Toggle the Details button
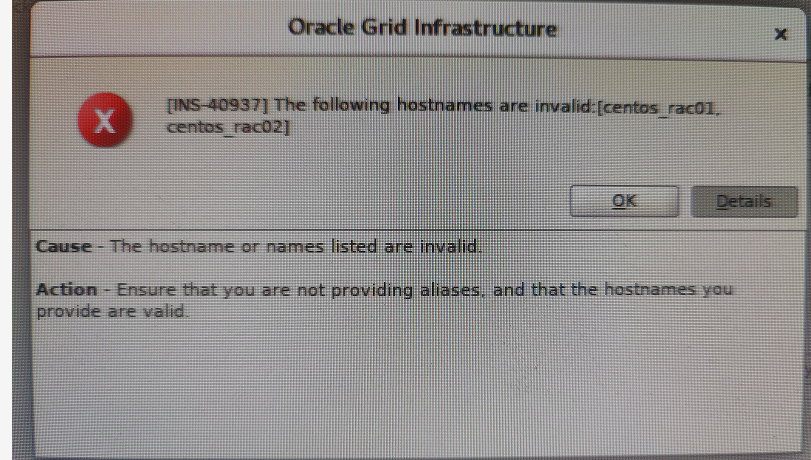Image resolution: width=811 pixels, height=460 pixels. [744, 201]
